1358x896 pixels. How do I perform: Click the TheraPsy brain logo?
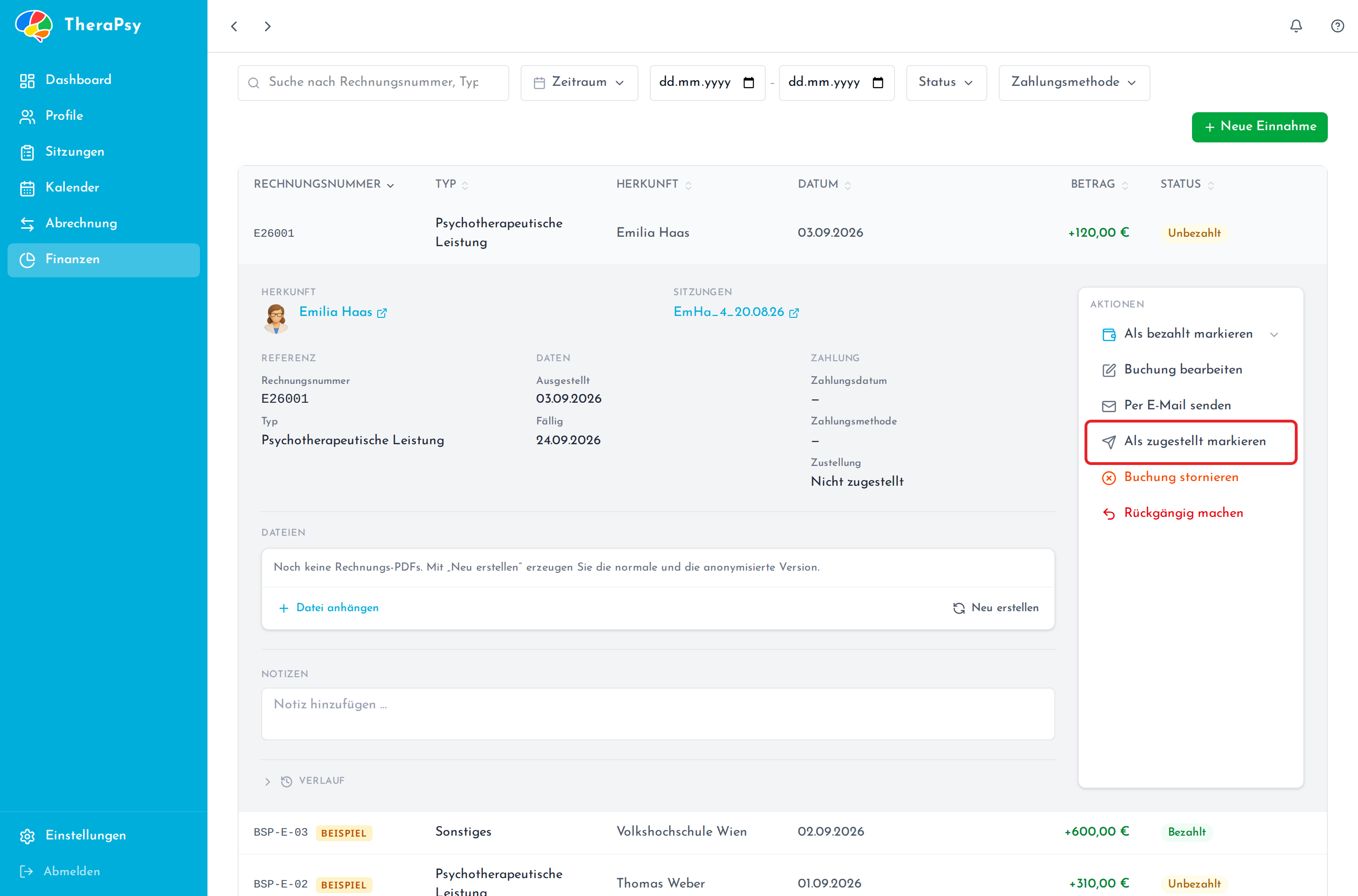[33, 25]
